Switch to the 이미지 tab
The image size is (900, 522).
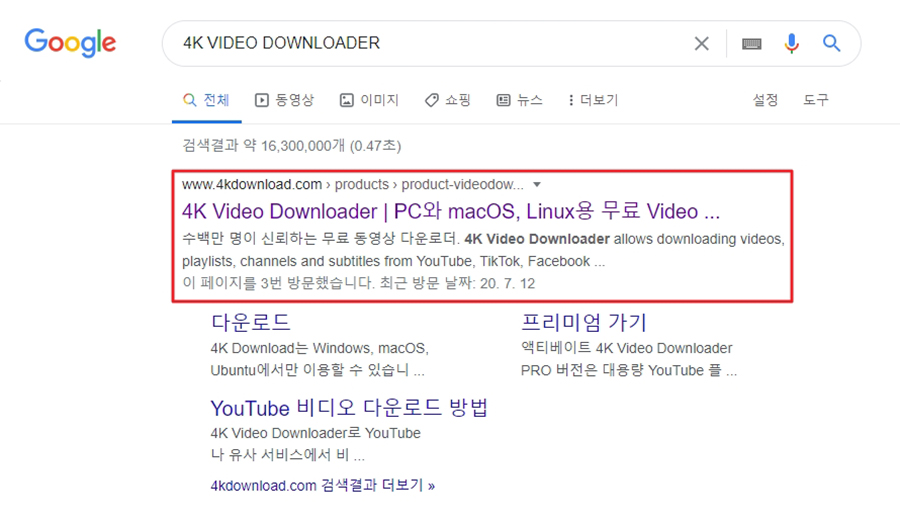369,100
